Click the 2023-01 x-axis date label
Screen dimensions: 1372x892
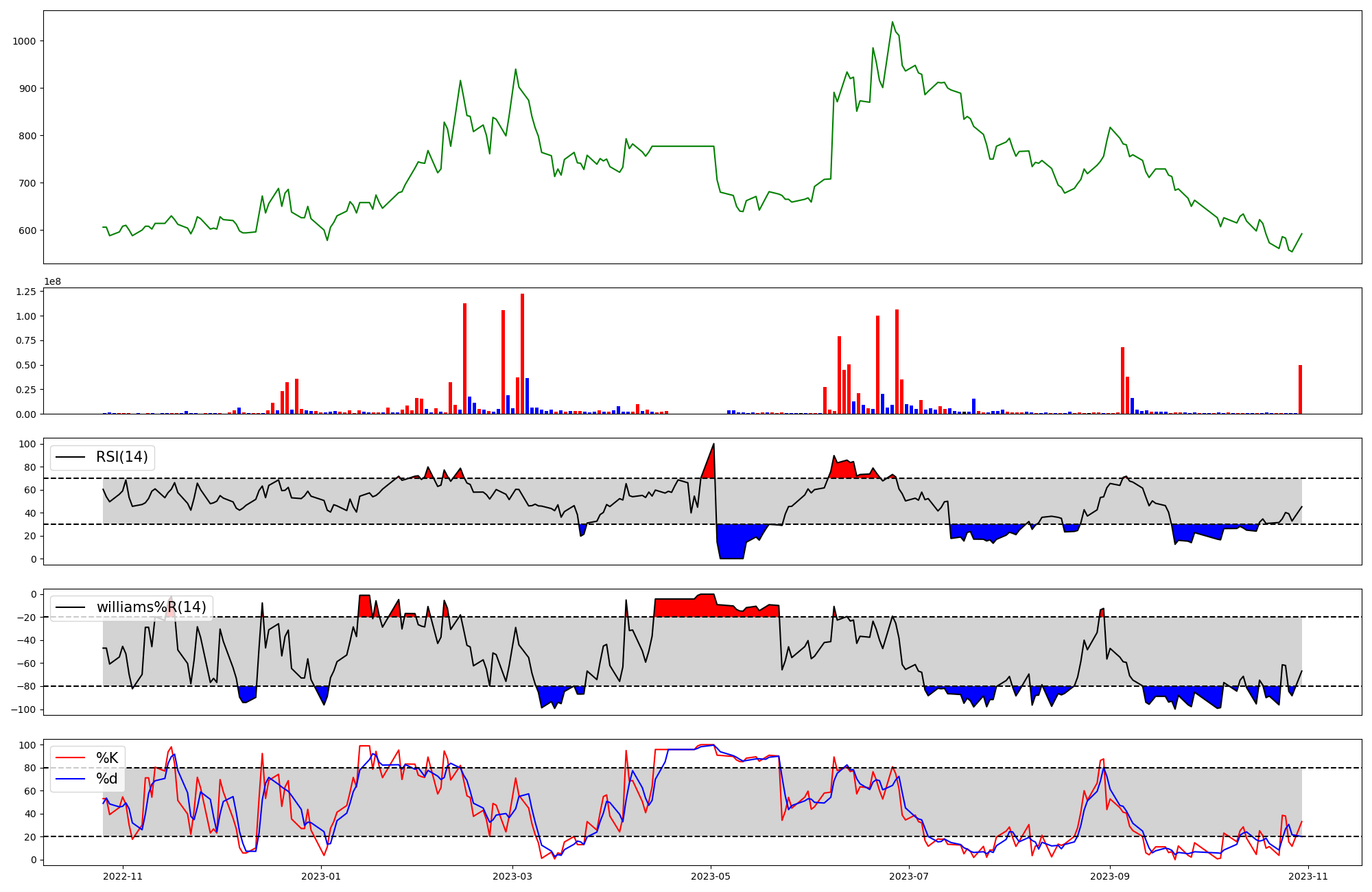[x=321, y=876]
